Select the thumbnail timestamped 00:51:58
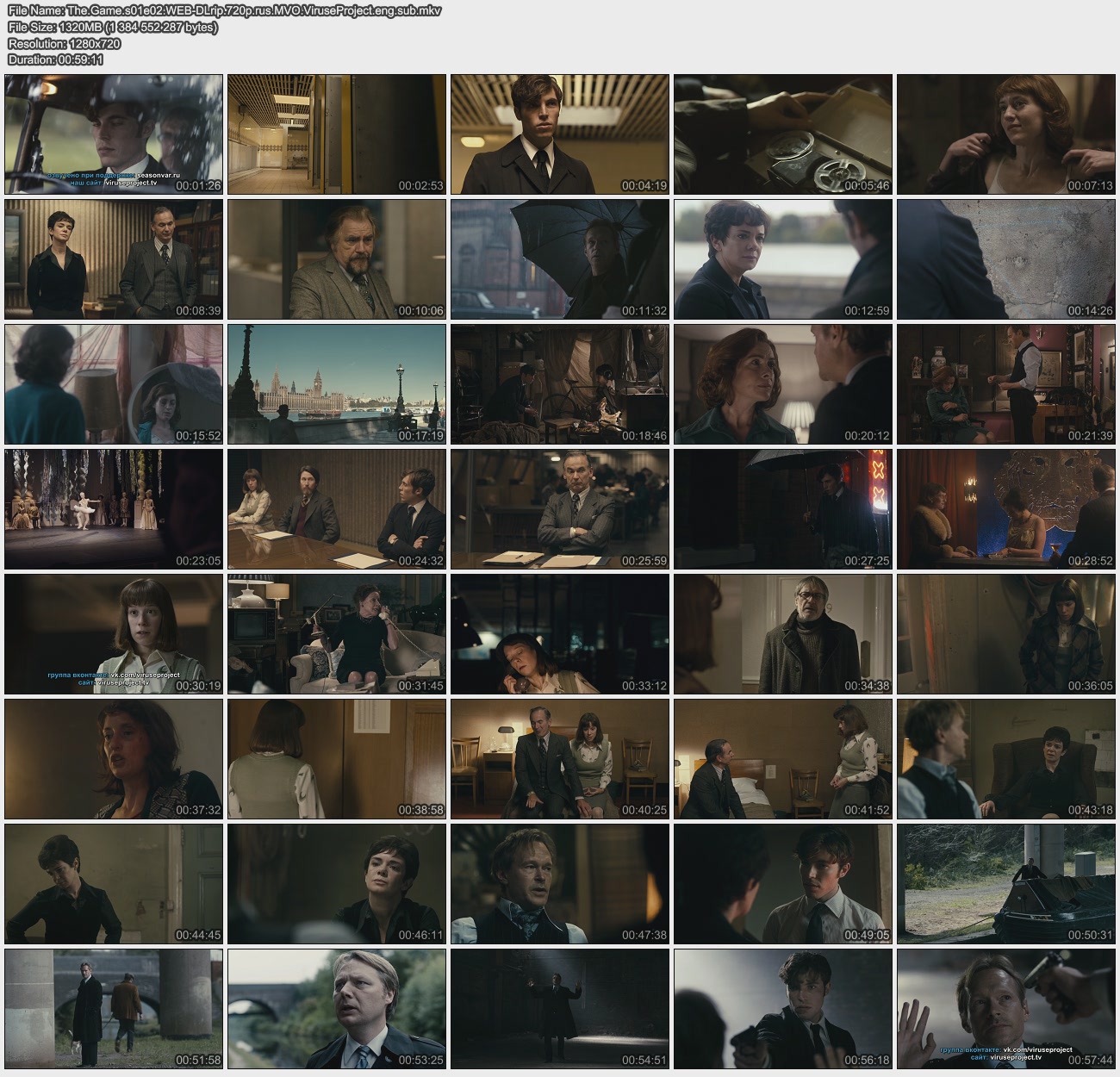 (x=114, y=1009)
